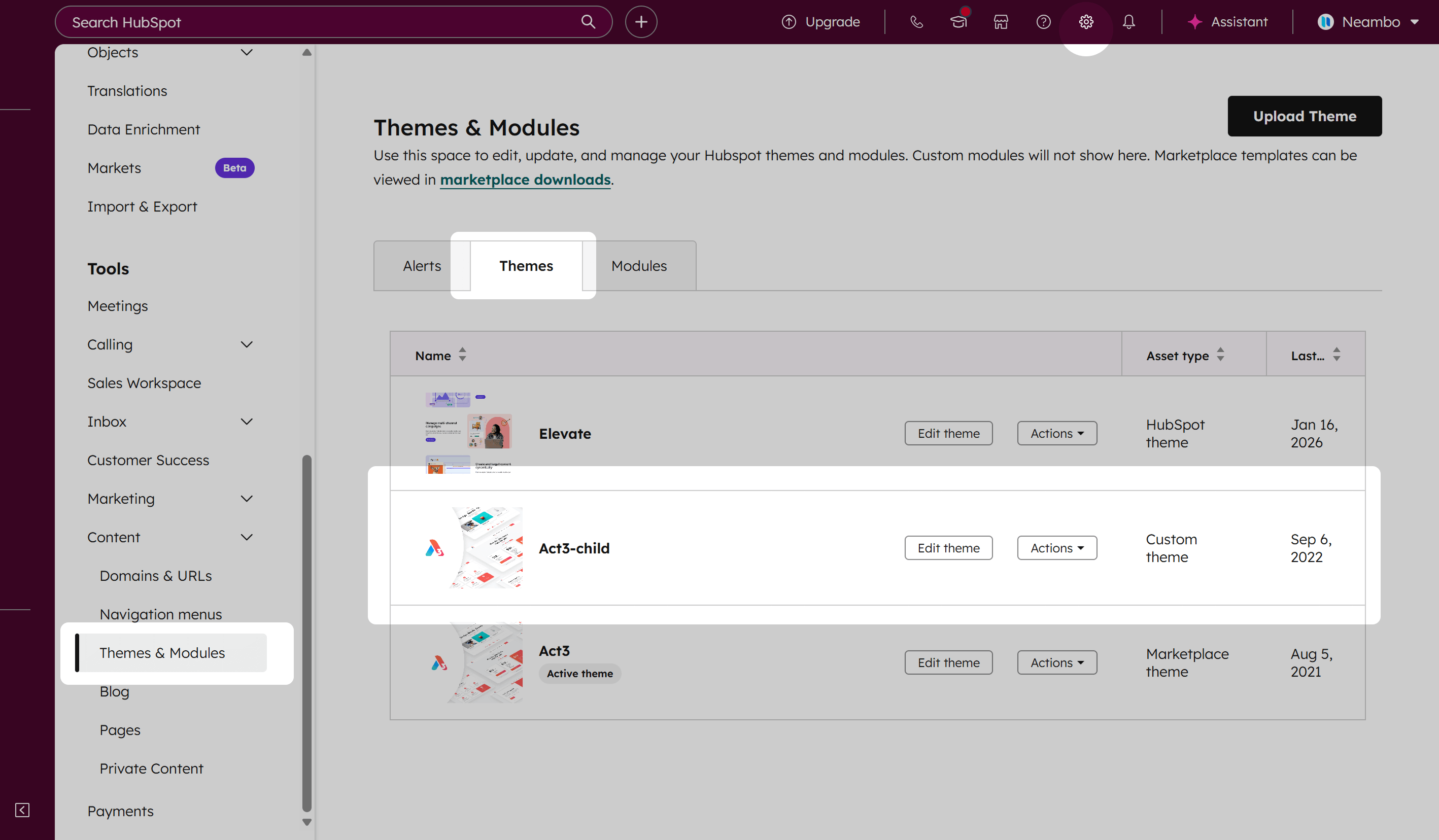Screen dimensions: 1439x840
Task: Open the HubSpot Academy graduation cap icon
Action: (958, 22)
